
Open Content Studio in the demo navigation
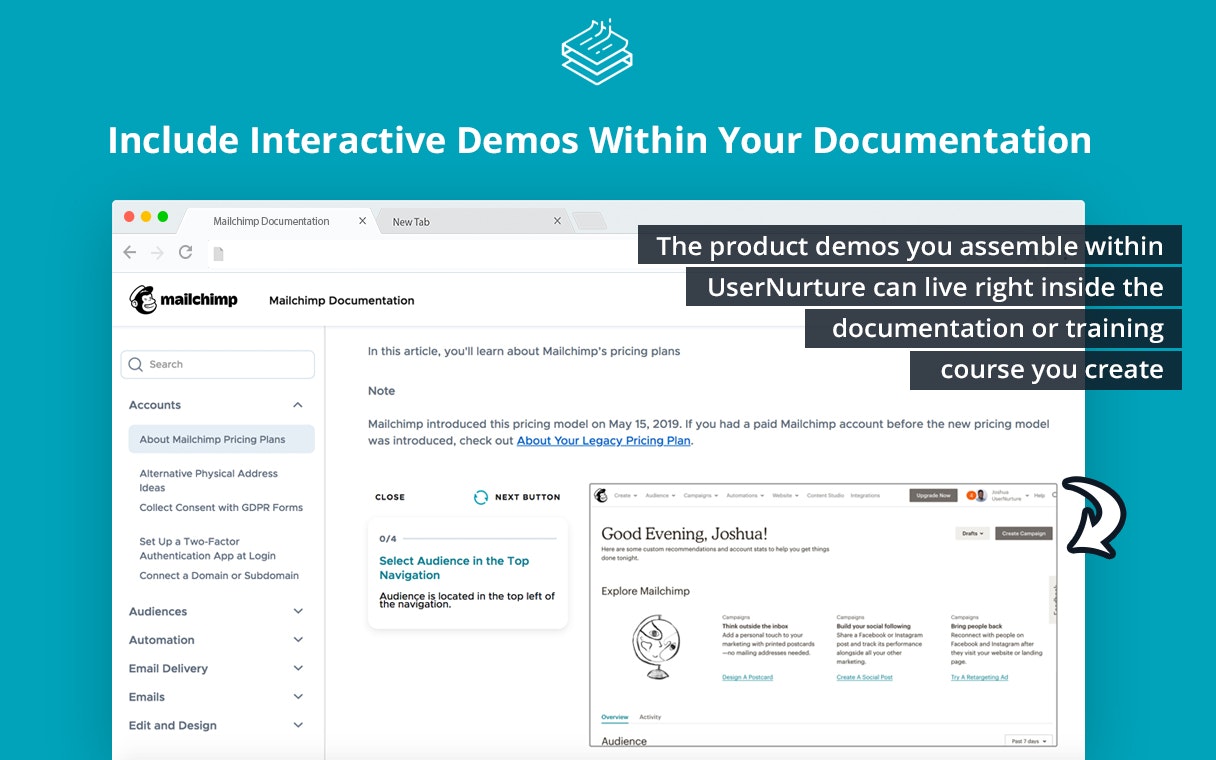pyautogui.click(x=824, y=495)
